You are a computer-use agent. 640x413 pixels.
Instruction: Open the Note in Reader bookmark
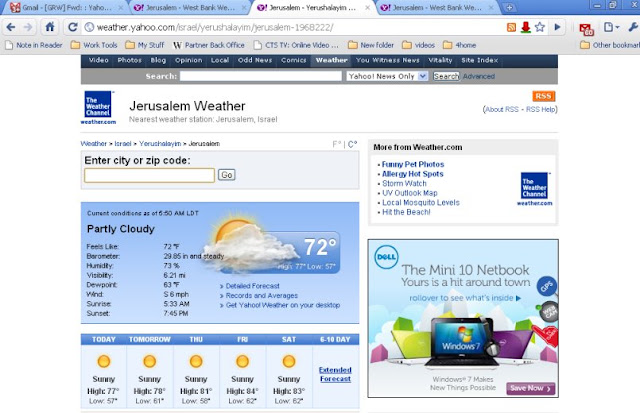click(34, 45)
